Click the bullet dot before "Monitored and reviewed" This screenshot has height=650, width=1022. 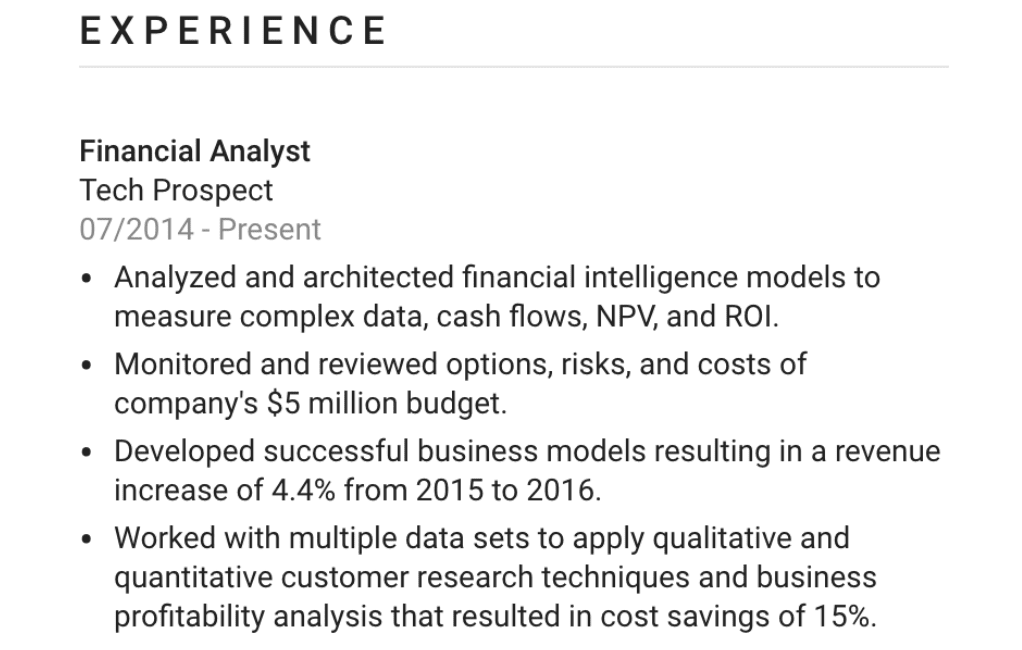pyautogui.click(x=89, y=366)
